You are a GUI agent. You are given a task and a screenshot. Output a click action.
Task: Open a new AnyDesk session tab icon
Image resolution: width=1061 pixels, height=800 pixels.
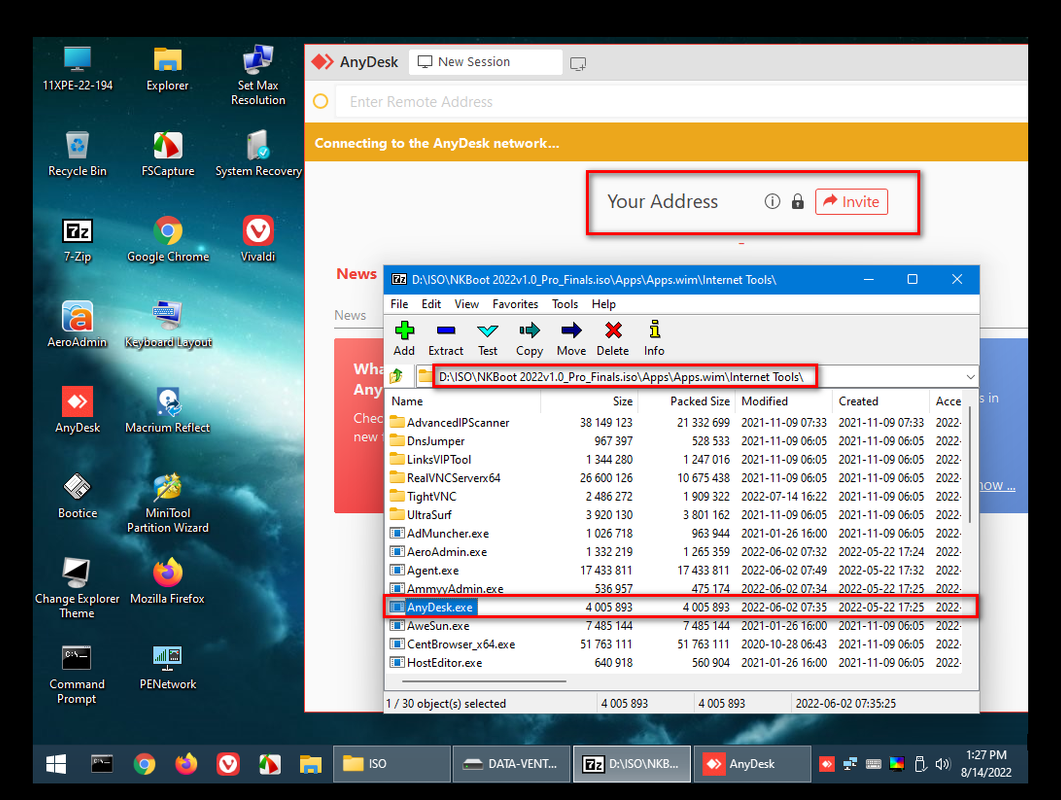[578, 64]
